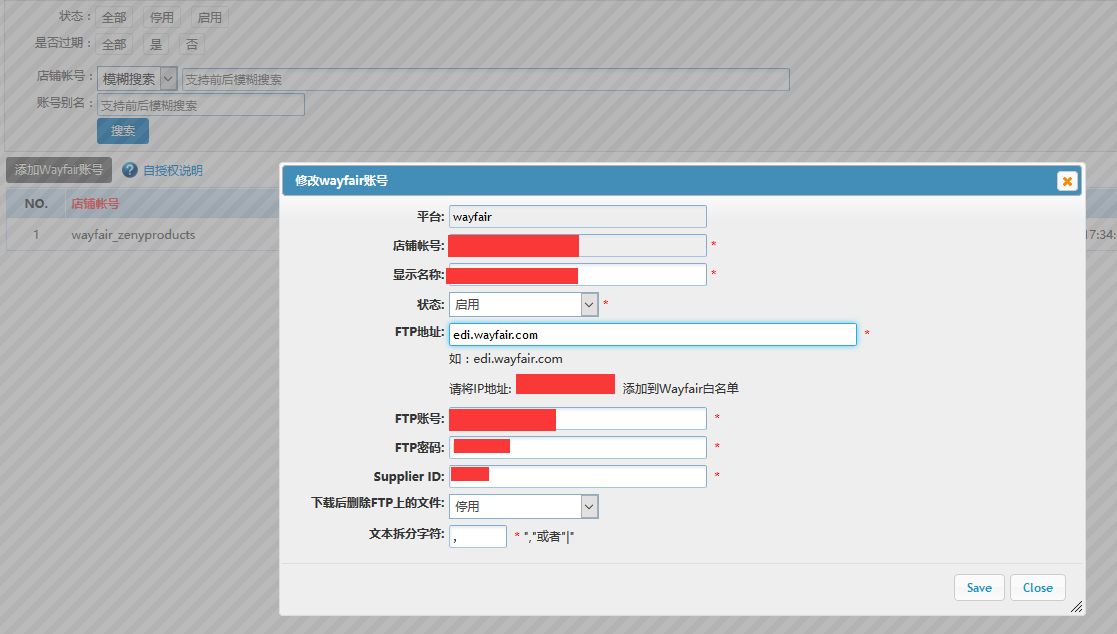Expand the delete FTP files after download dropdown
The image size is (1117, 634).
[x=523, y=507]
